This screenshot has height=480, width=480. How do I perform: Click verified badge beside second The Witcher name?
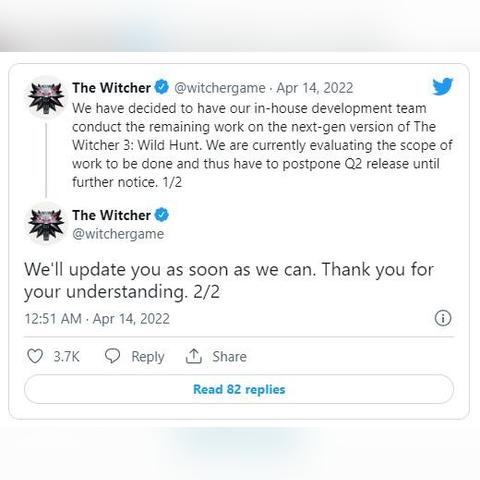pyautogui.click(x=162, y=215)
